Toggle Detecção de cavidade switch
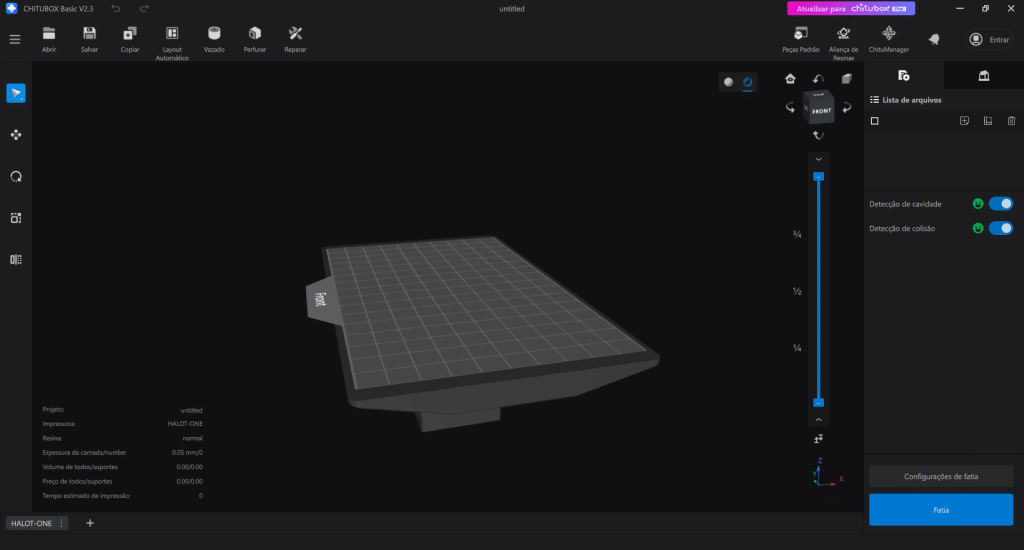Viewport: 1024px width, 550px height. 1000,204
